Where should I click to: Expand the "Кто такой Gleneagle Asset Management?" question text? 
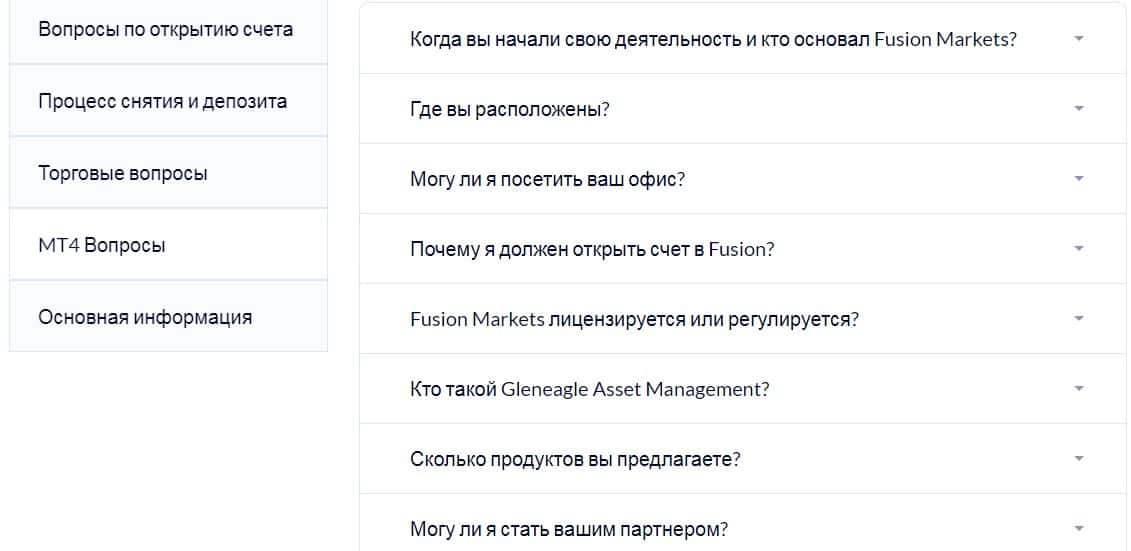point(590,389)
